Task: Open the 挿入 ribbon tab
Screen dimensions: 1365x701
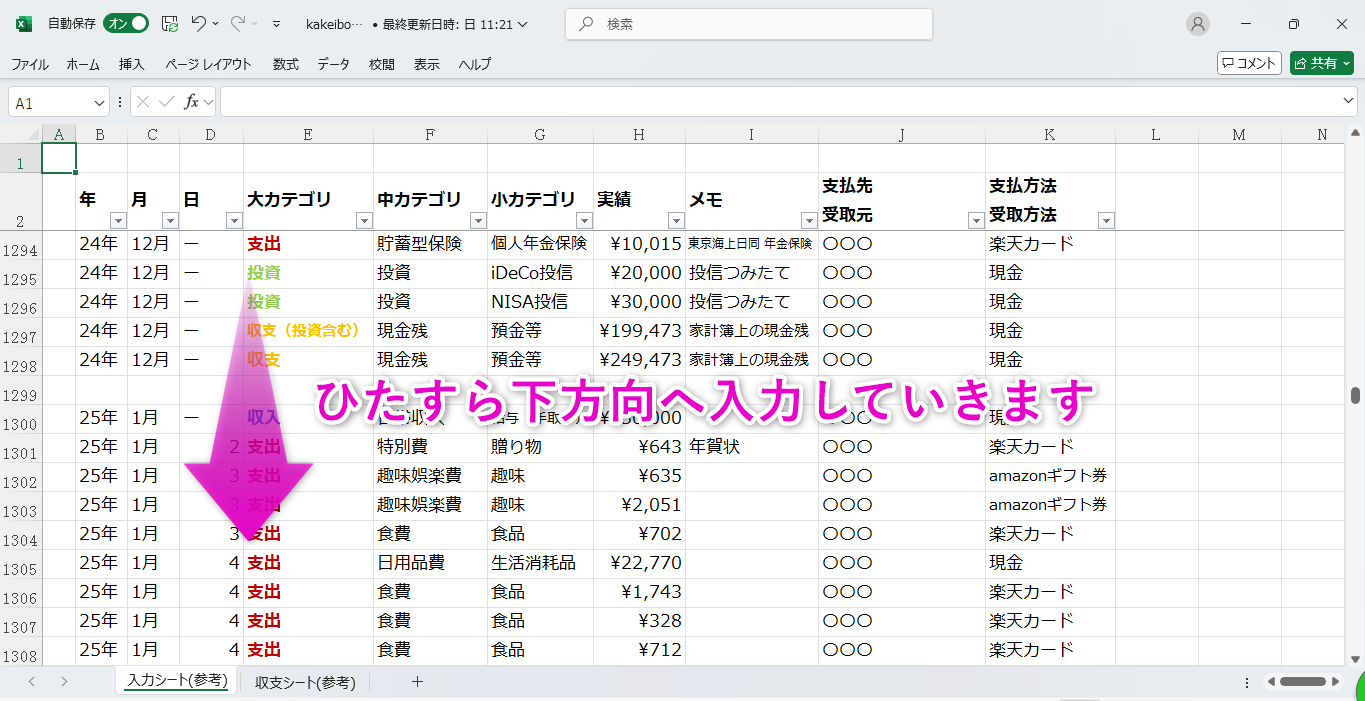Action: pyautogui.click(x=132, y=64)
